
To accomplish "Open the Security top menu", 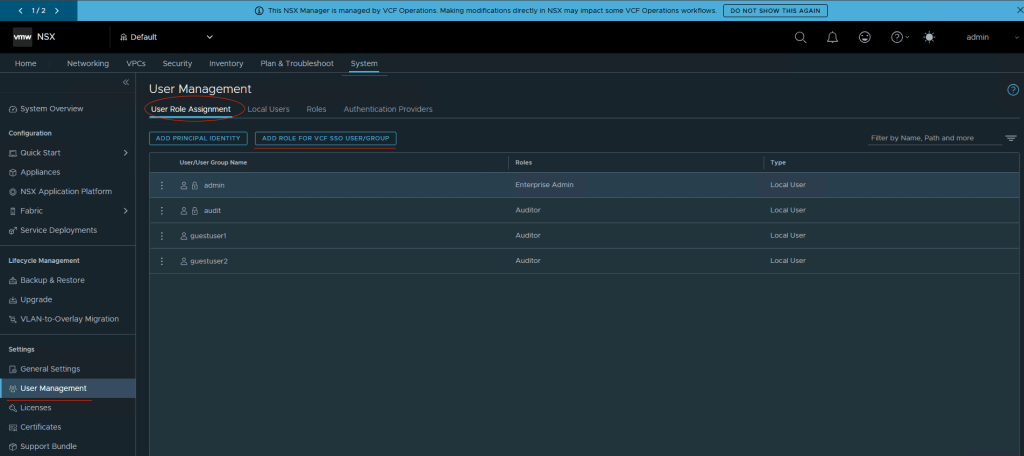I will (177, 63).
